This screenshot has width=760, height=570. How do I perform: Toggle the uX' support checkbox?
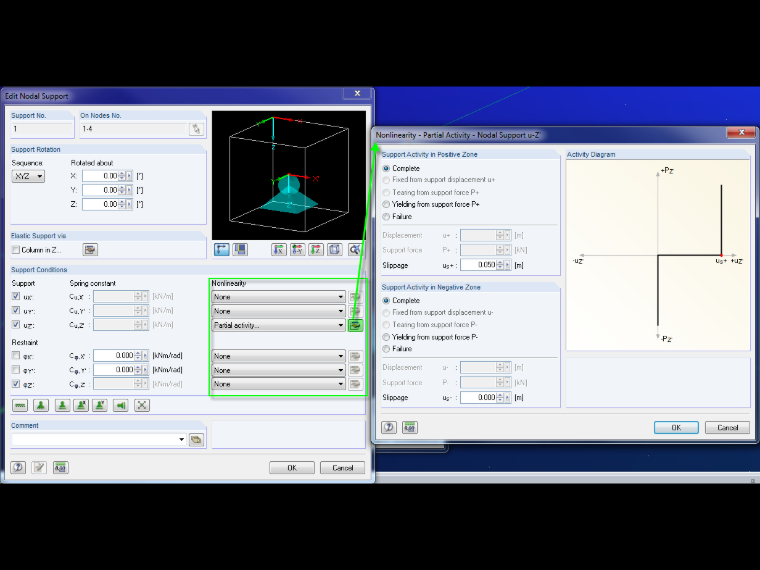[16, 296]
